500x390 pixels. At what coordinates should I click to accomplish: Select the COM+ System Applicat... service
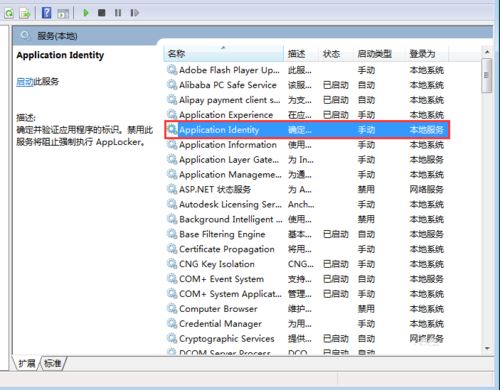pyautogui.click(x=307, y=294)
